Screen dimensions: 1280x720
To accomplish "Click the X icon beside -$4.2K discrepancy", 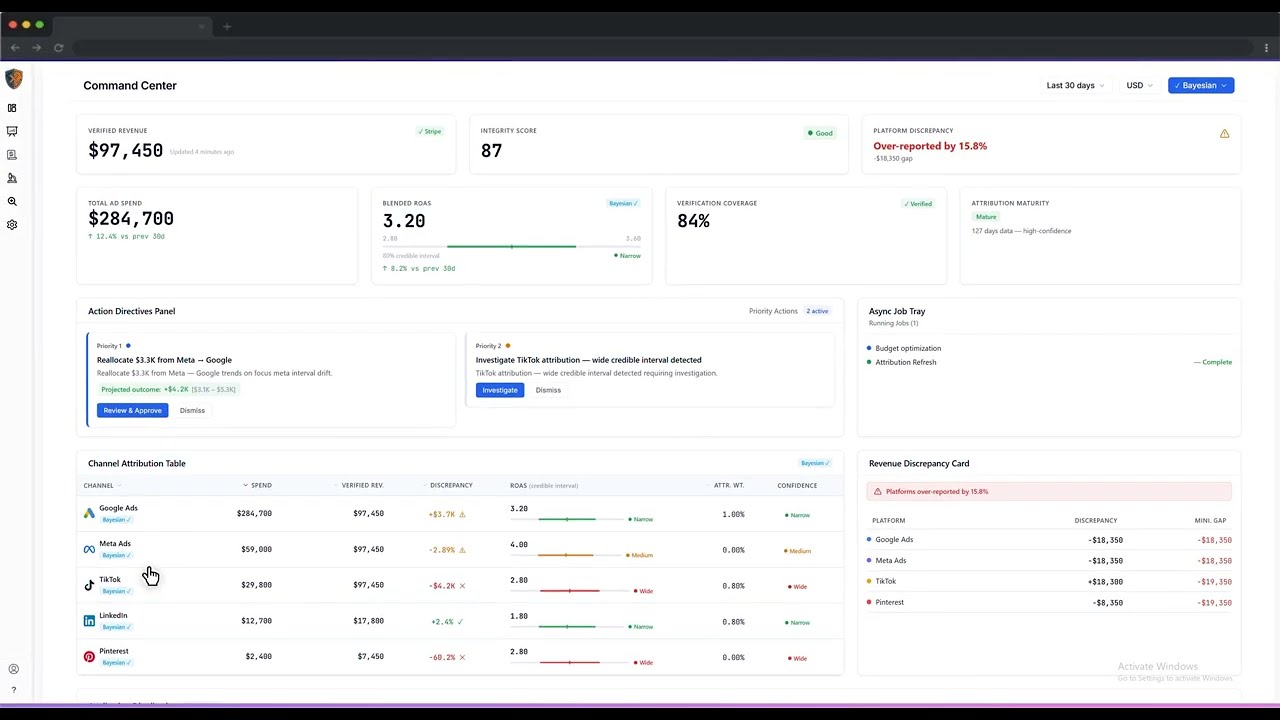I will (462, 586).
